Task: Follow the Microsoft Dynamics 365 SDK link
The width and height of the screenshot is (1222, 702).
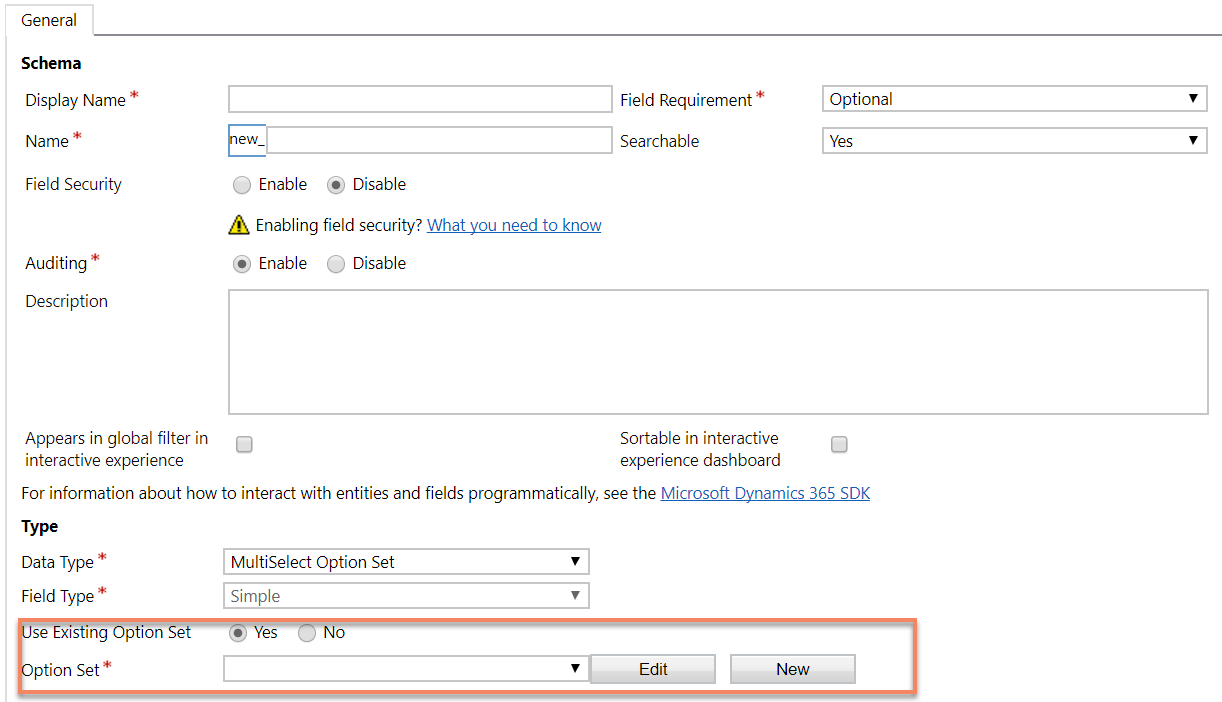Action: [765, 492]
